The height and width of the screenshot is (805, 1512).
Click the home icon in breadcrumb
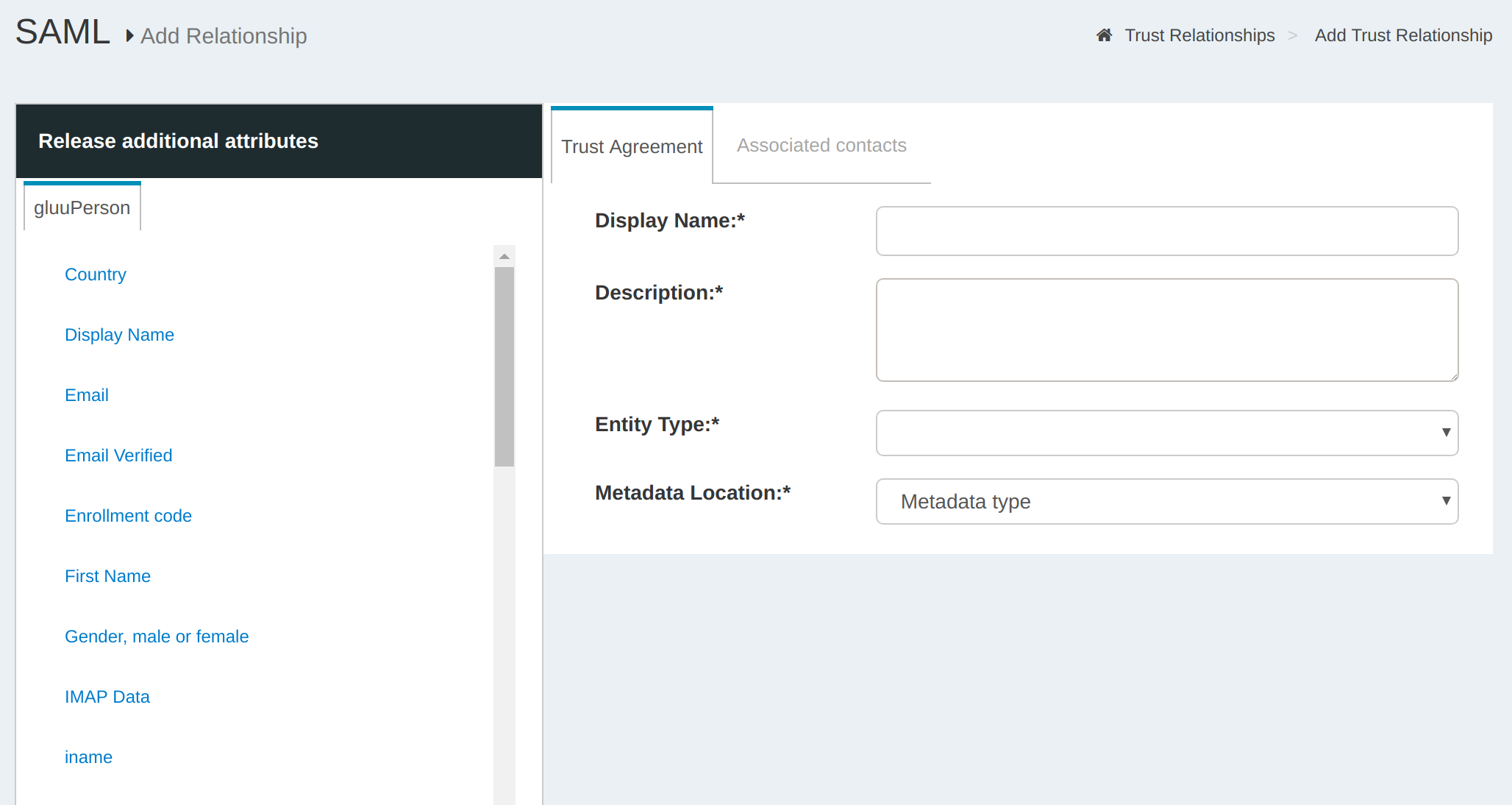tap(1104, 35)
